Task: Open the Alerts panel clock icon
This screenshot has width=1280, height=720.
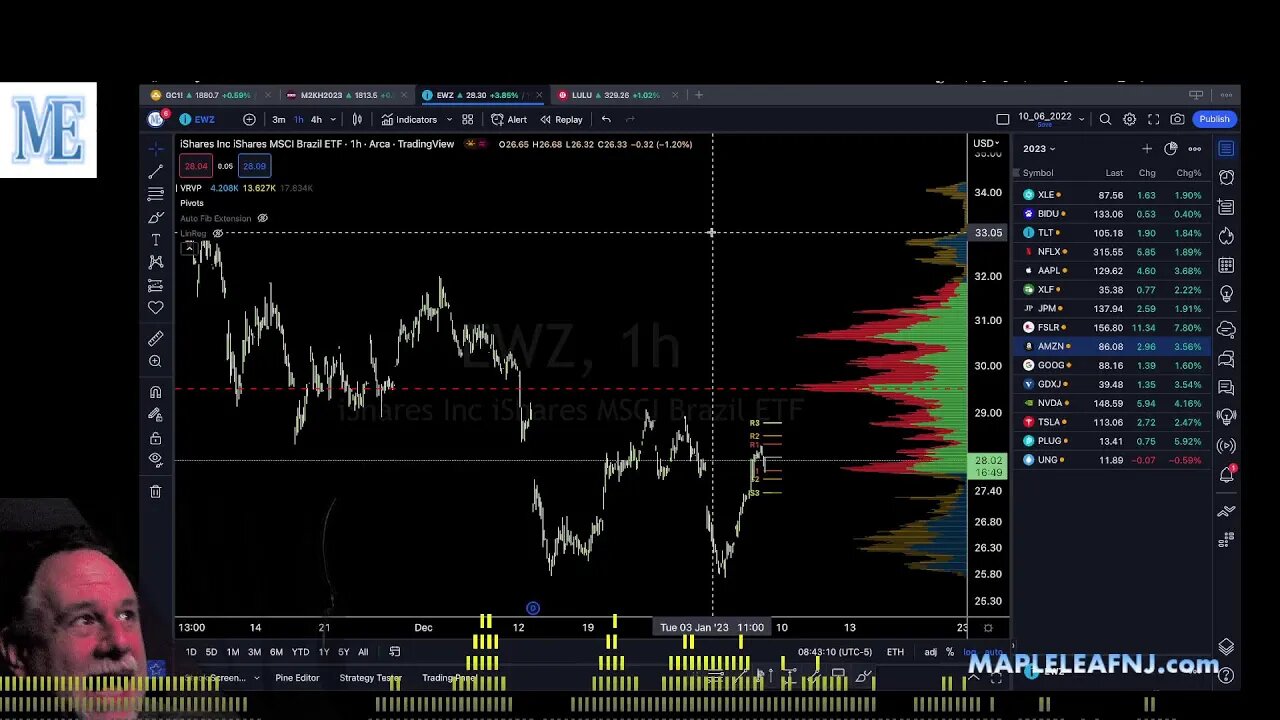Action: click(1227, 177)
